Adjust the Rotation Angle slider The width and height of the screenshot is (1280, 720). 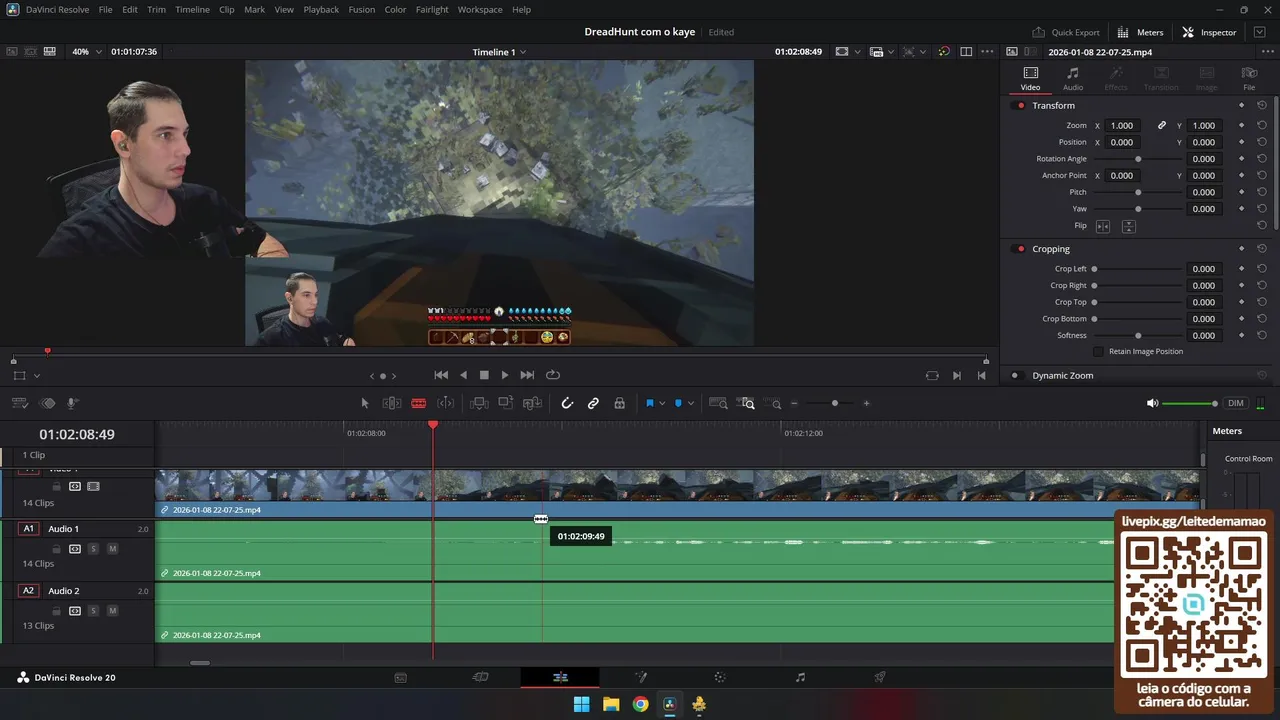pos(1138,159)
